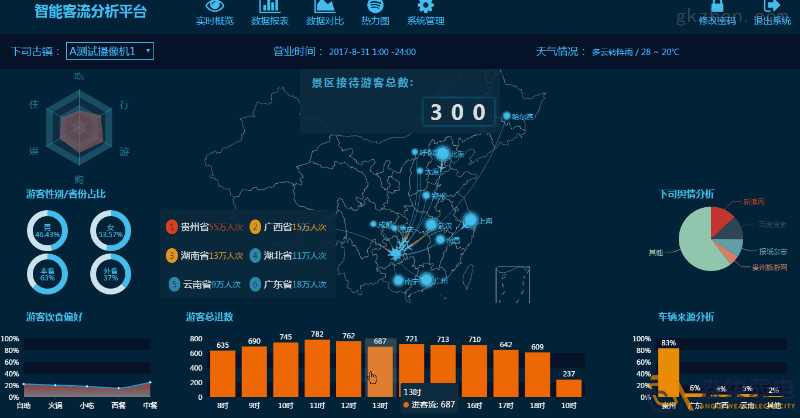Open 系统管理 gear icon
The image size is (800, 418).
[425, 7]
